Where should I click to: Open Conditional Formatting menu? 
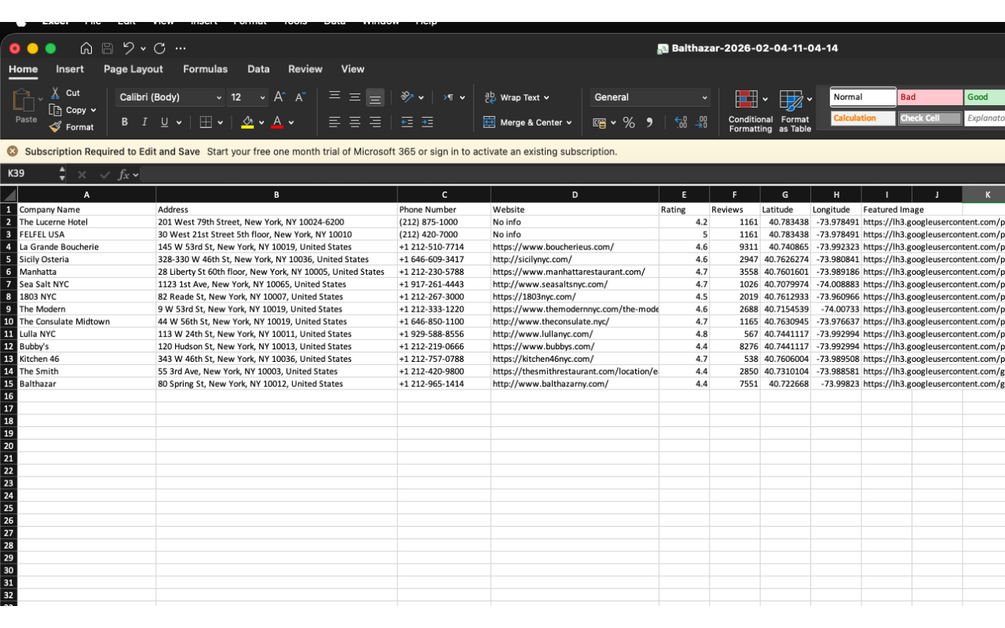[x=750, y=112]
